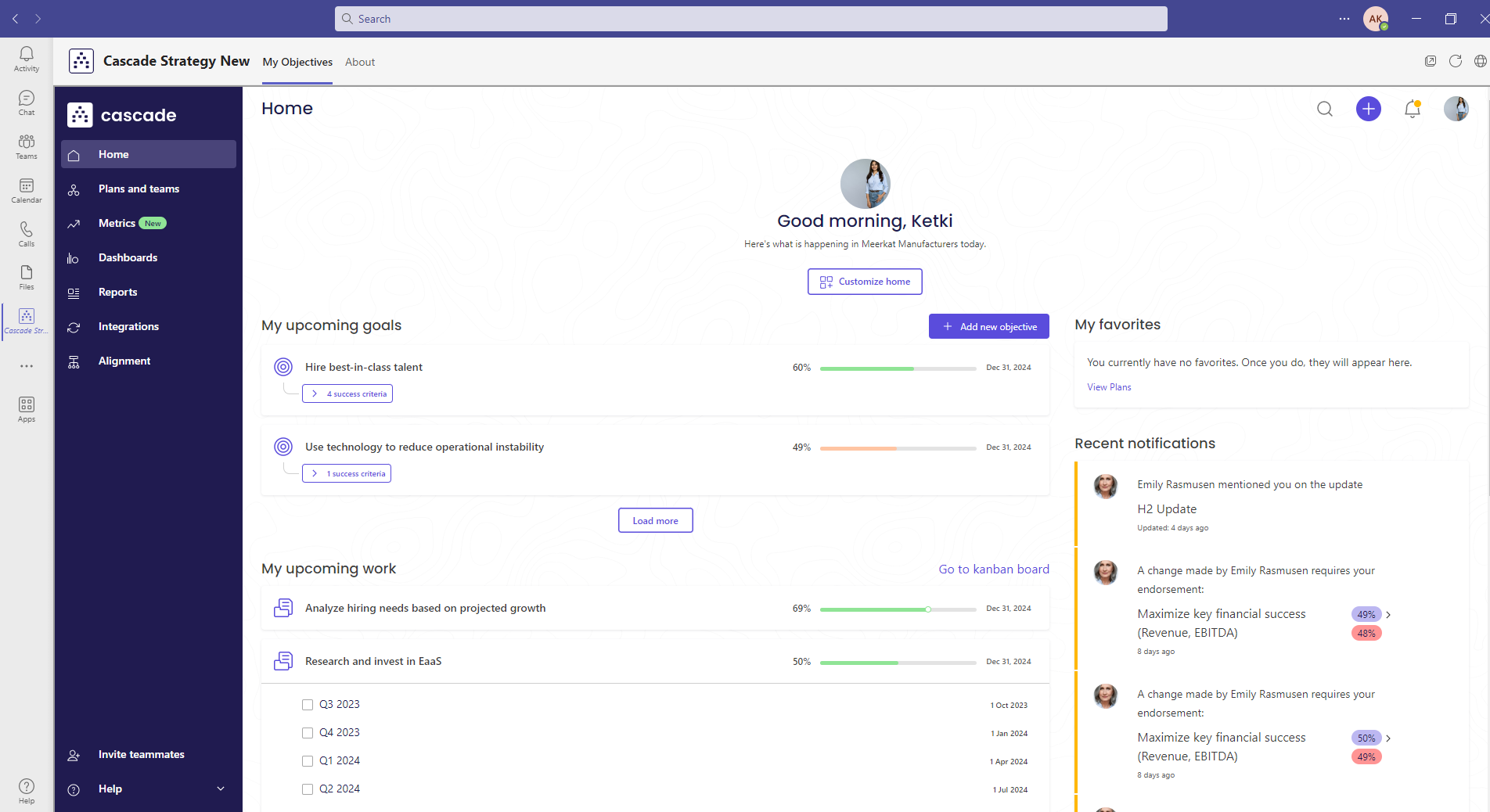The image size is (1490, 812).
Task: Open the Integrations page
Action: pyautogui.click(x=128, y=326)
